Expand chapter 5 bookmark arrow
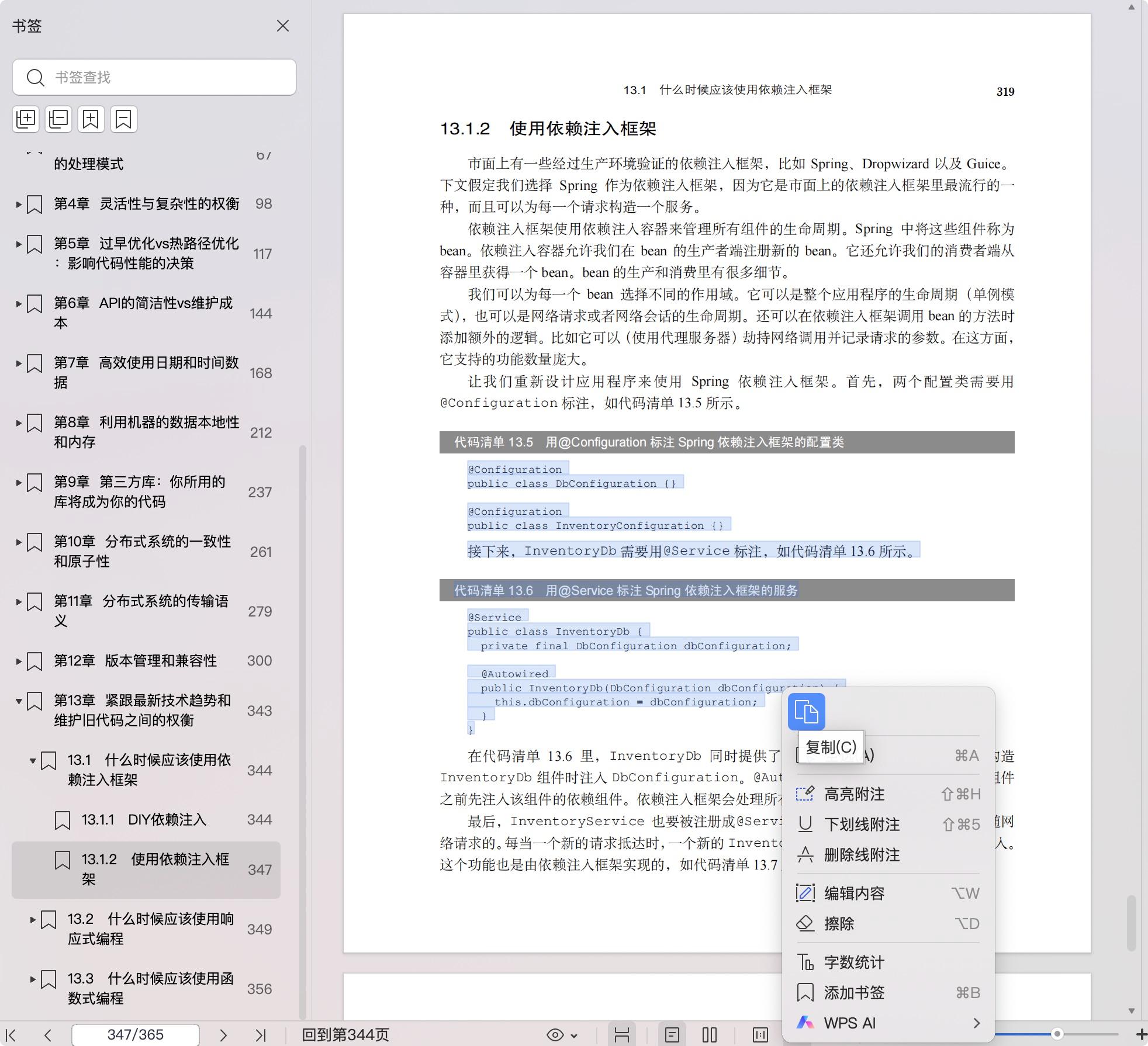This screenshot has height=1046, width=1148. (19, 244)
